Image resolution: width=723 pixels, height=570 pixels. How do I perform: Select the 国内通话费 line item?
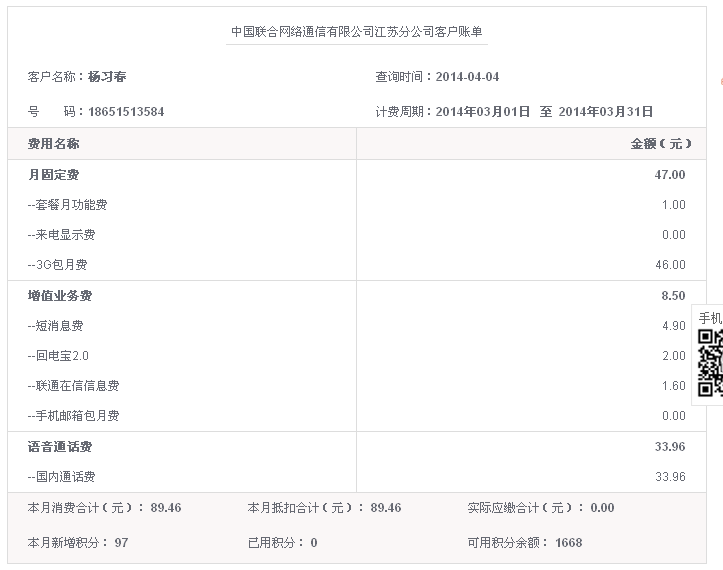62,477
